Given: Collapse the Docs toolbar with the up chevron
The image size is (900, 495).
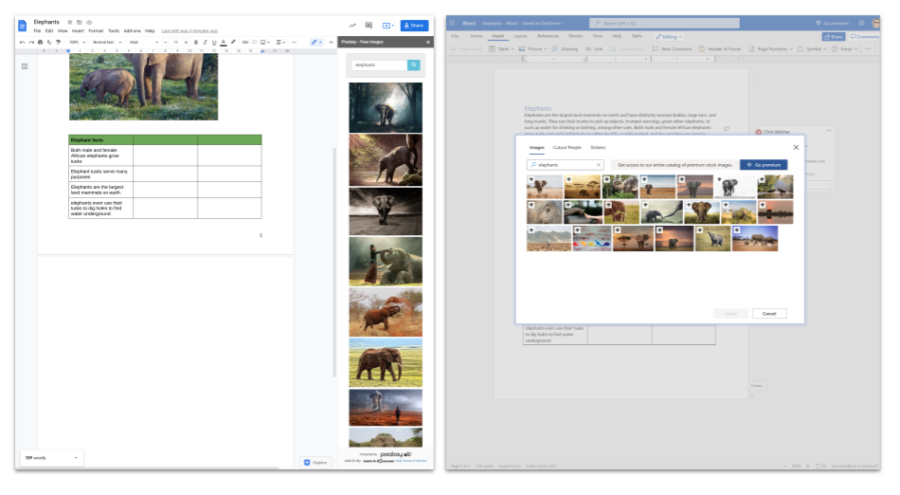Looking at the screenshot, I should pos(331,42).
